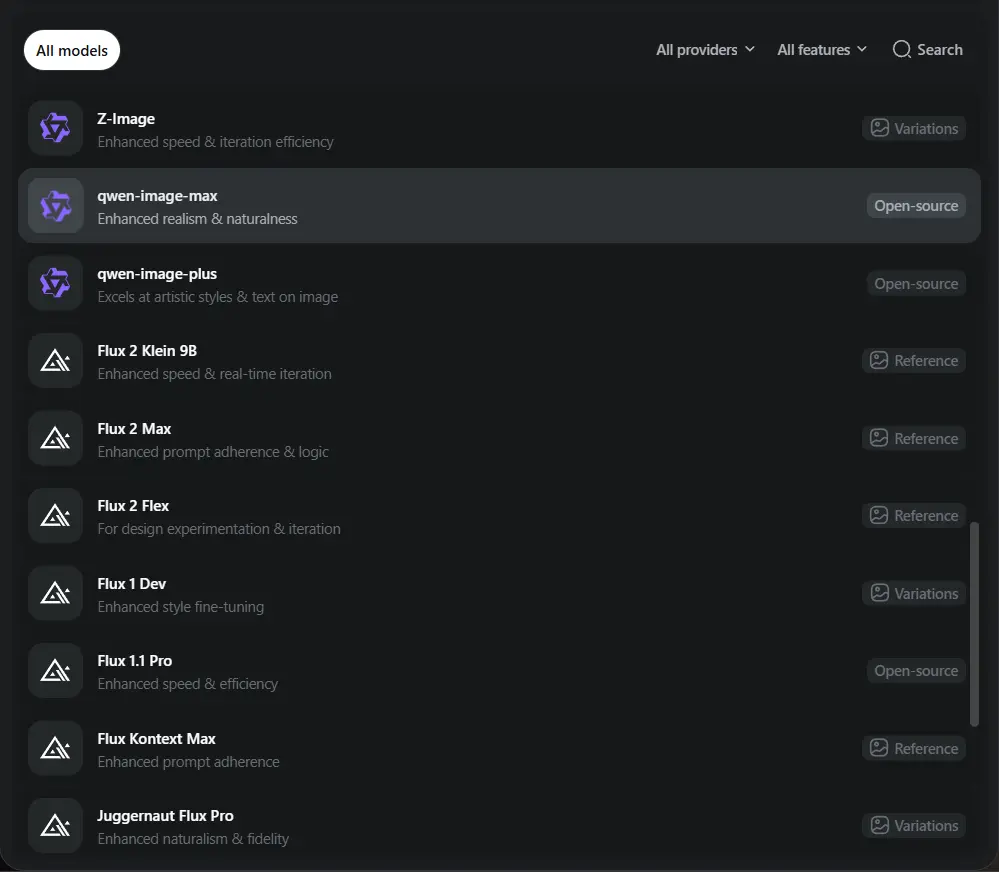Screen dimensions: 999x872
Task: Click 'Enhanced speed & iteration efficiency' description
Action: tap(215, 142)
